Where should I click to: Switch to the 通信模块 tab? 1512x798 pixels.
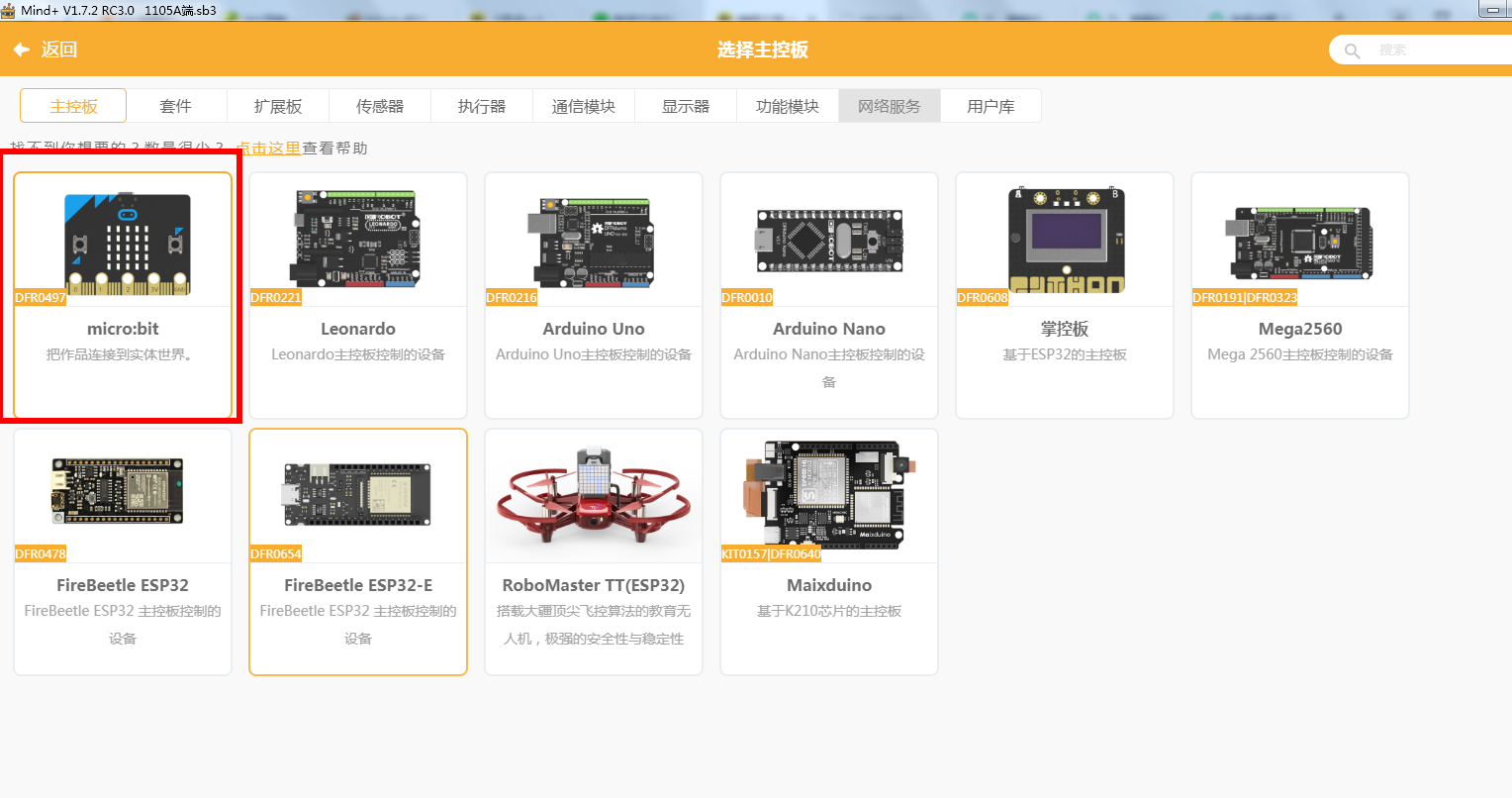pyautogui.click(x=584, y=106)
